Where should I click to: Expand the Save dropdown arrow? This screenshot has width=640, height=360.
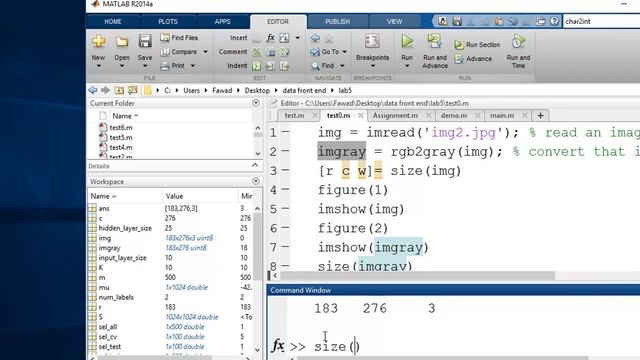(x=145, y=66)
